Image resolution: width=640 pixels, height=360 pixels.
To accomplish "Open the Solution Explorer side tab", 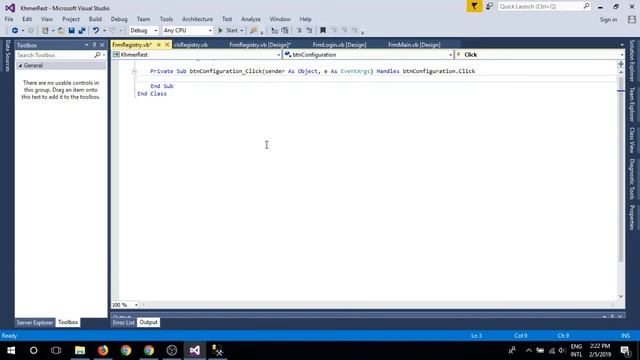I will point(632,61).
